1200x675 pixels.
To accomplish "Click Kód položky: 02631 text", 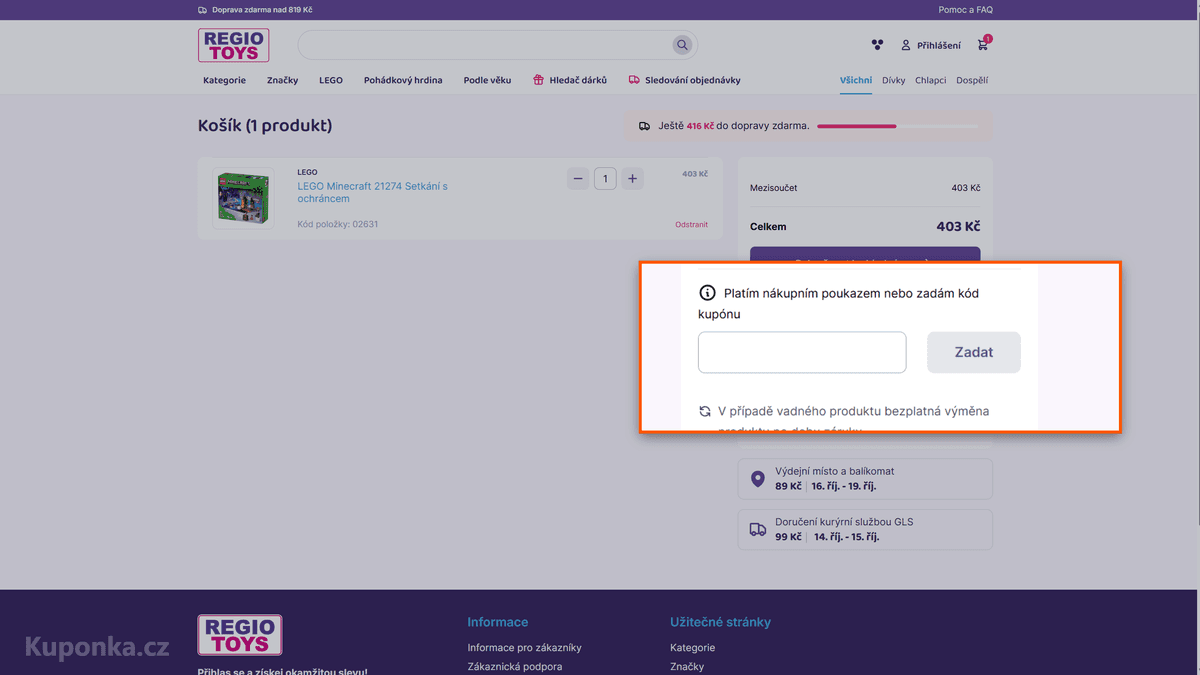I will click(337, 224).
